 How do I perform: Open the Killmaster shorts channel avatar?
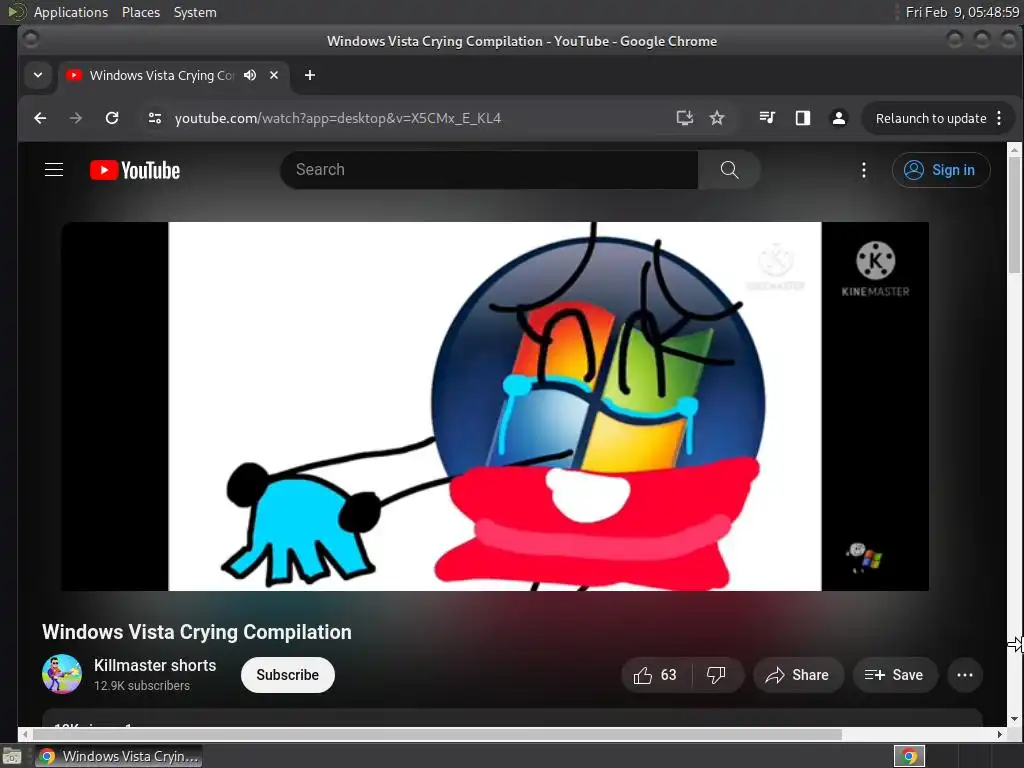coord(62,674)
